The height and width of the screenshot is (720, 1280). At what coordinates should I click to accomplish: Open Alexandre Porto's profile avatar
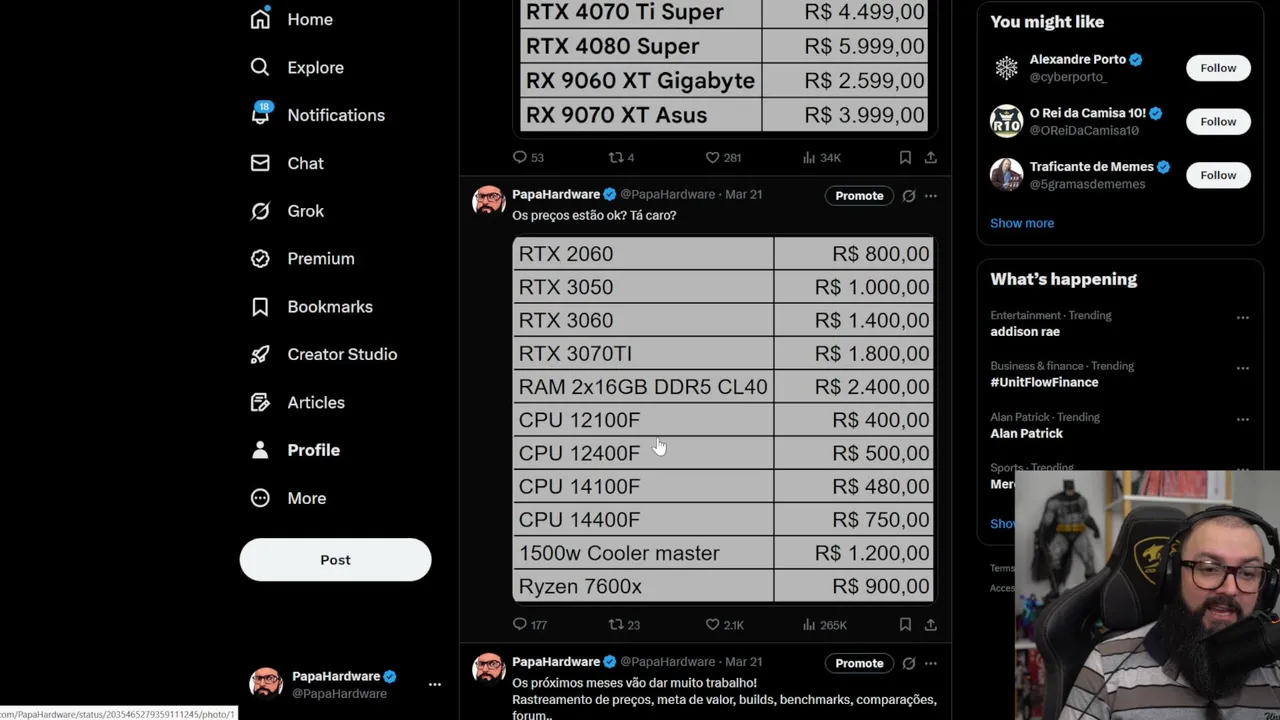pyautogui.click(x=1006, y=68)
